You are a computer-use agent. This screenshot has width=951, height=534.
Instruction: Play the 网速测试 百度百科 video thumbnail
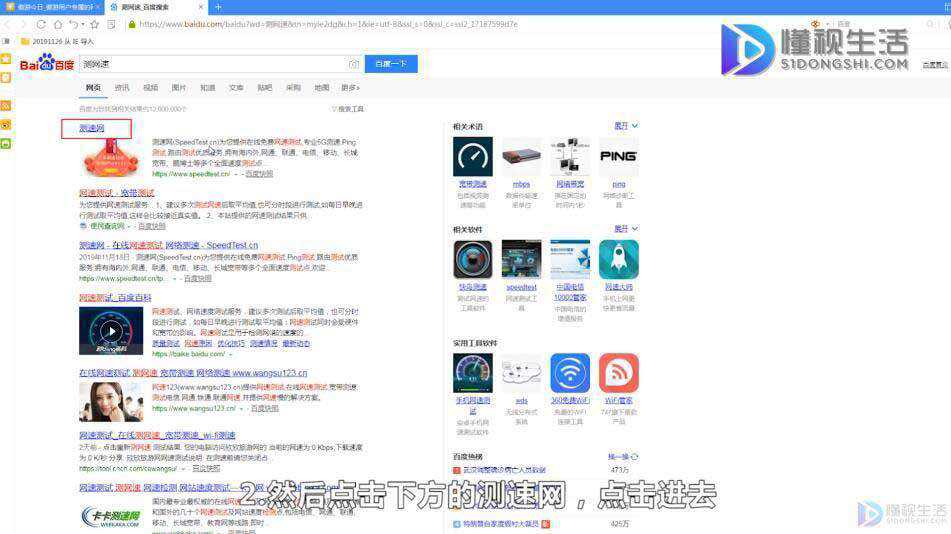point(111,331)
